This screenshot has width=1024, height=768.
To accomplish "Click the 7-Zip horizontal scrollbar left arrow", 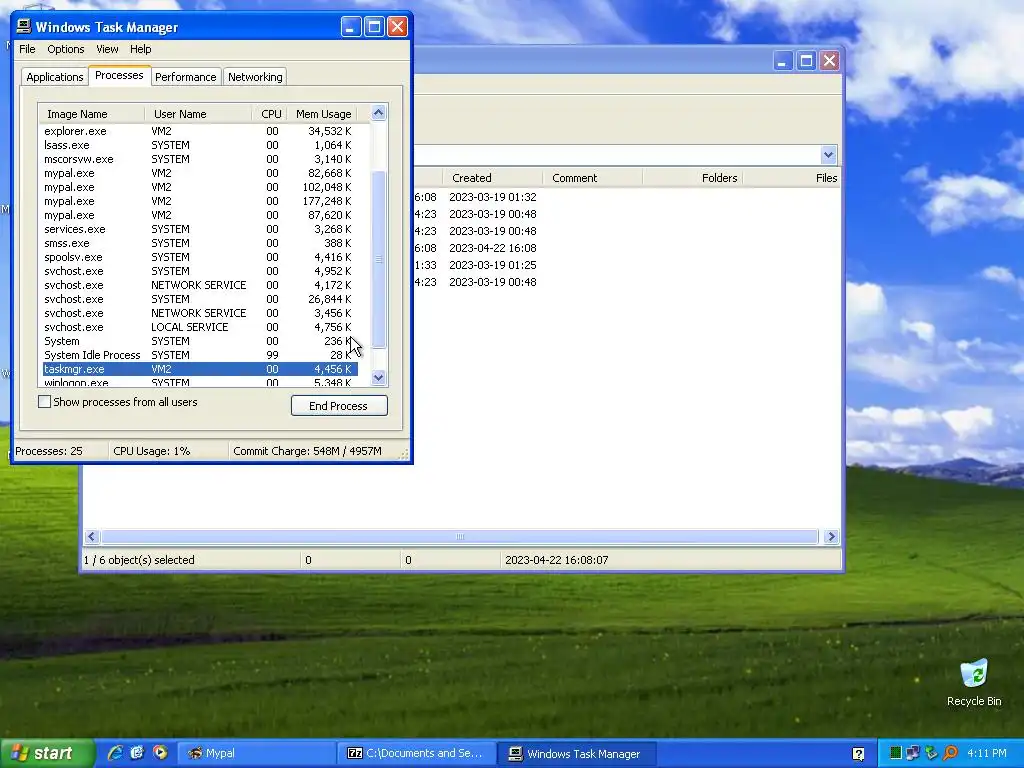I will point(91,536).
